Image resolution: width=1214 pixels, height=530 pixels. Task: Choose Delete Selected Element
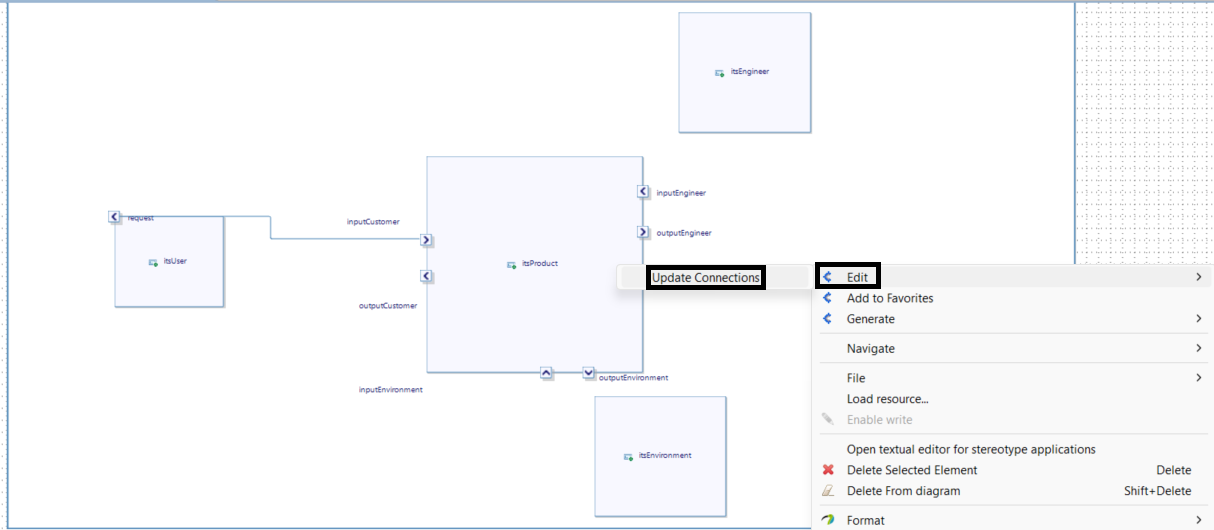(x=1012, y=470)
